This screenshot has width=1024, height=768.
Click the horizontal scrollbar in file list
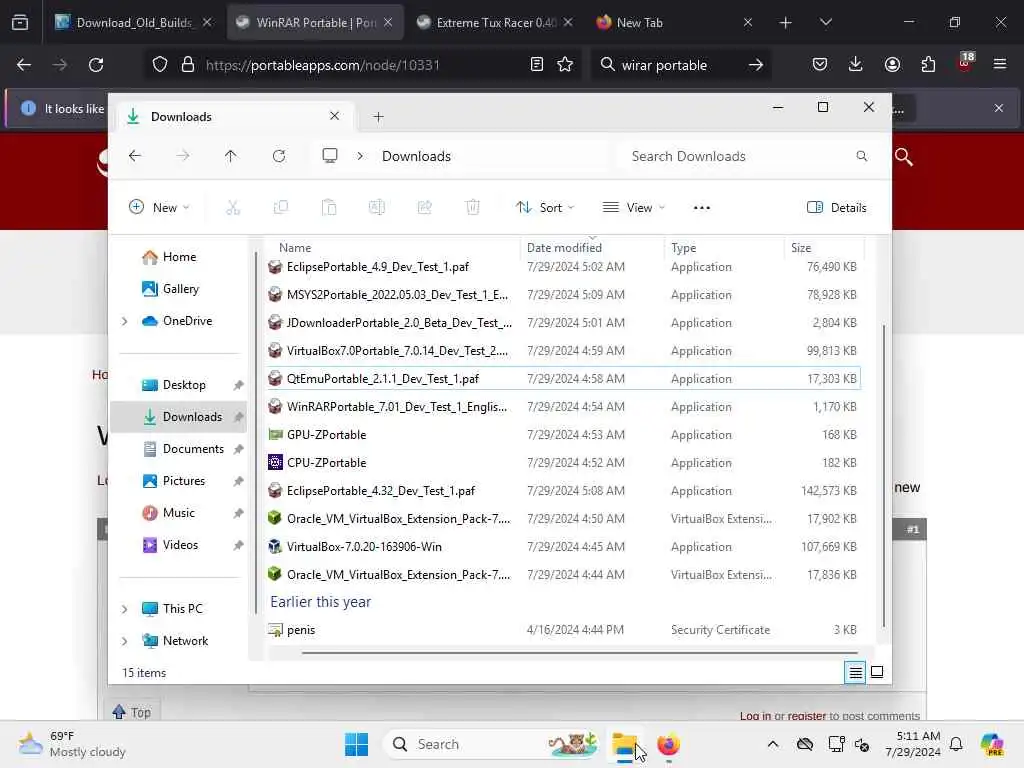click(x=579, y=652)
